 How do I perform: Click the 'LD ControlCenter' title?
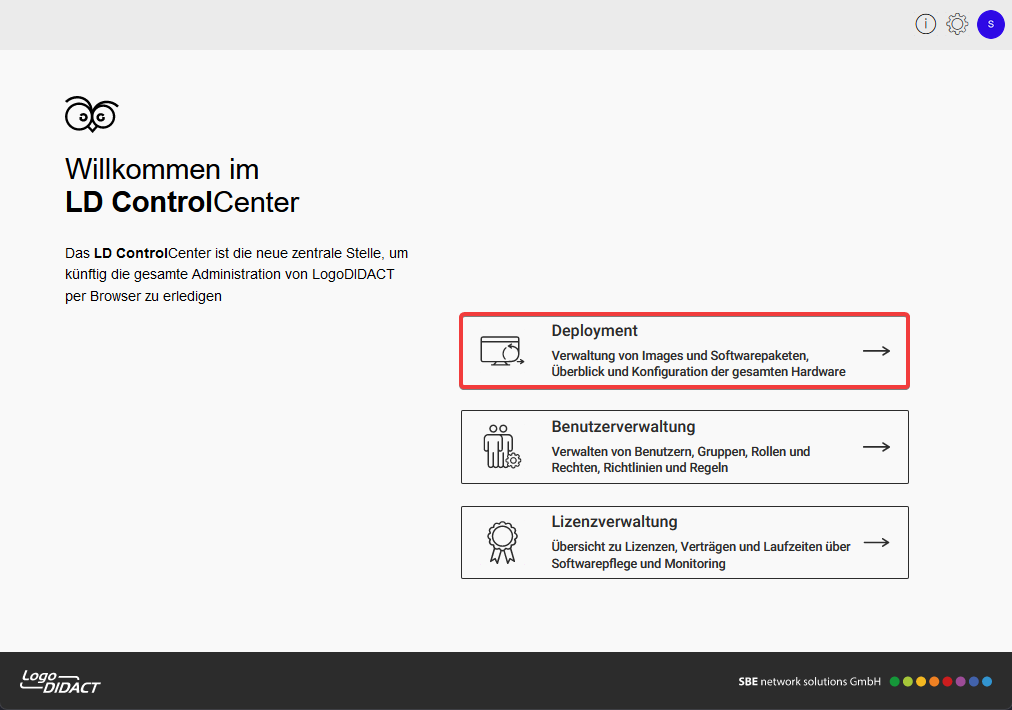coord(182,202)
